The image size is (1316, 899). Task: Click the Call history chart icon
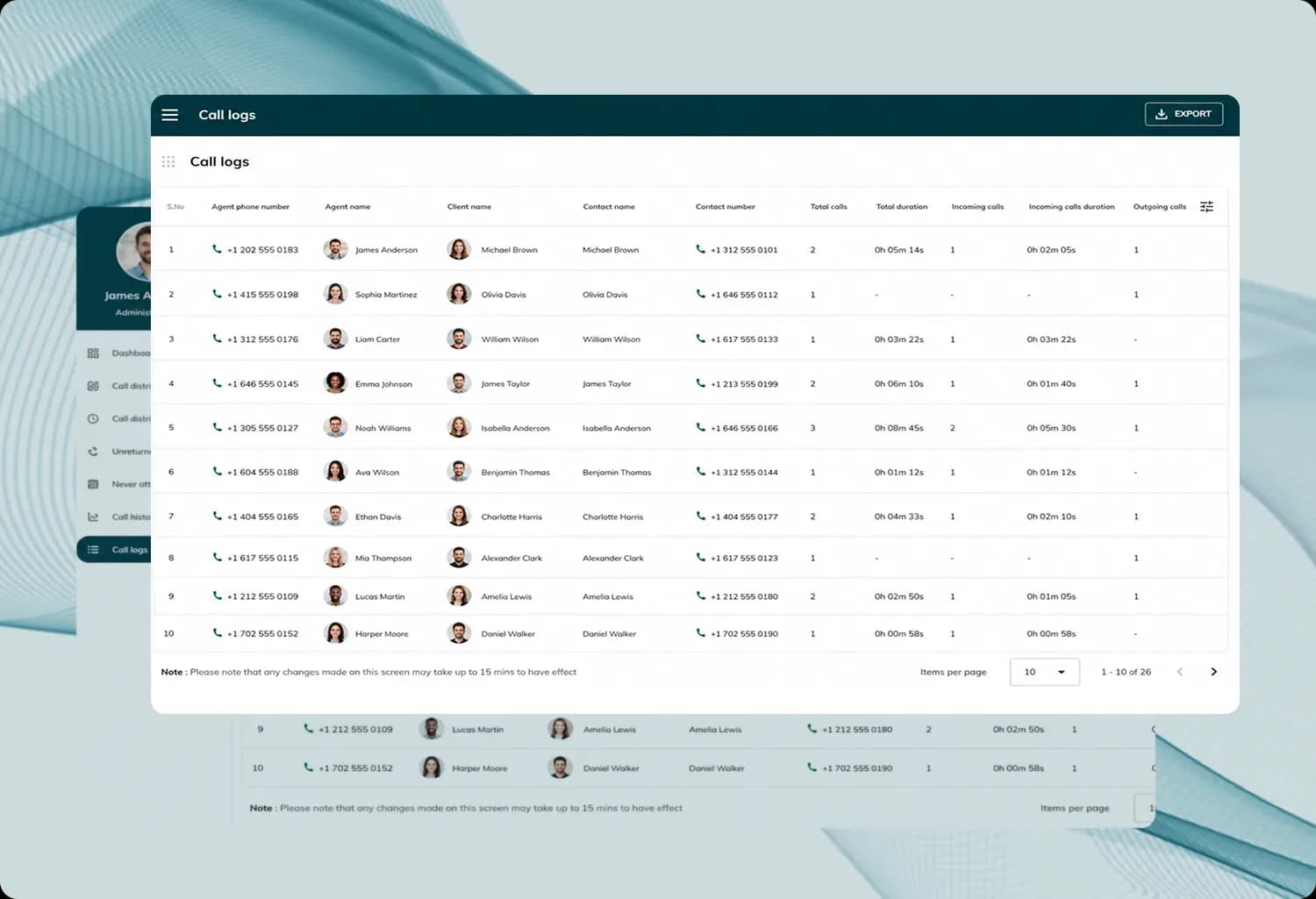(x=93, y=517)
